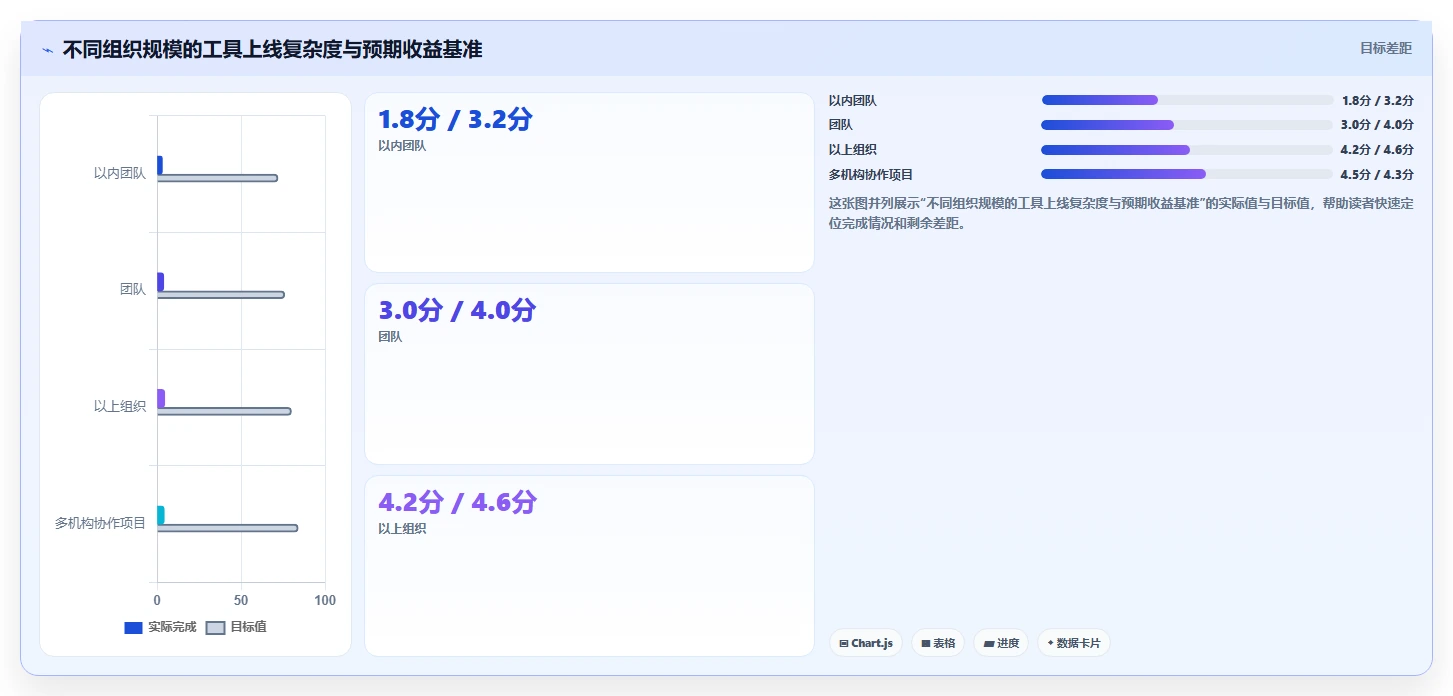Select the 进度 tag chip

[x=1001, y=643]
